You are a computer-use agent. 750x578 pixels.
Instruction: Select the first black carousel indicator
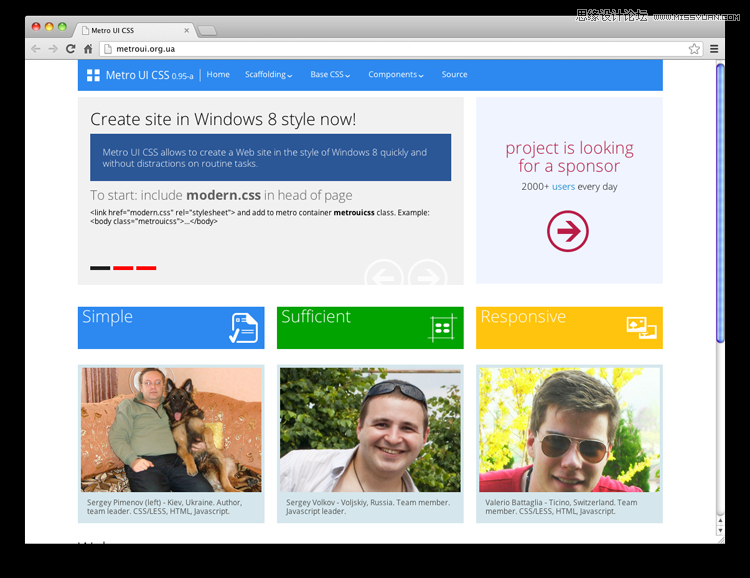(100, 268)
